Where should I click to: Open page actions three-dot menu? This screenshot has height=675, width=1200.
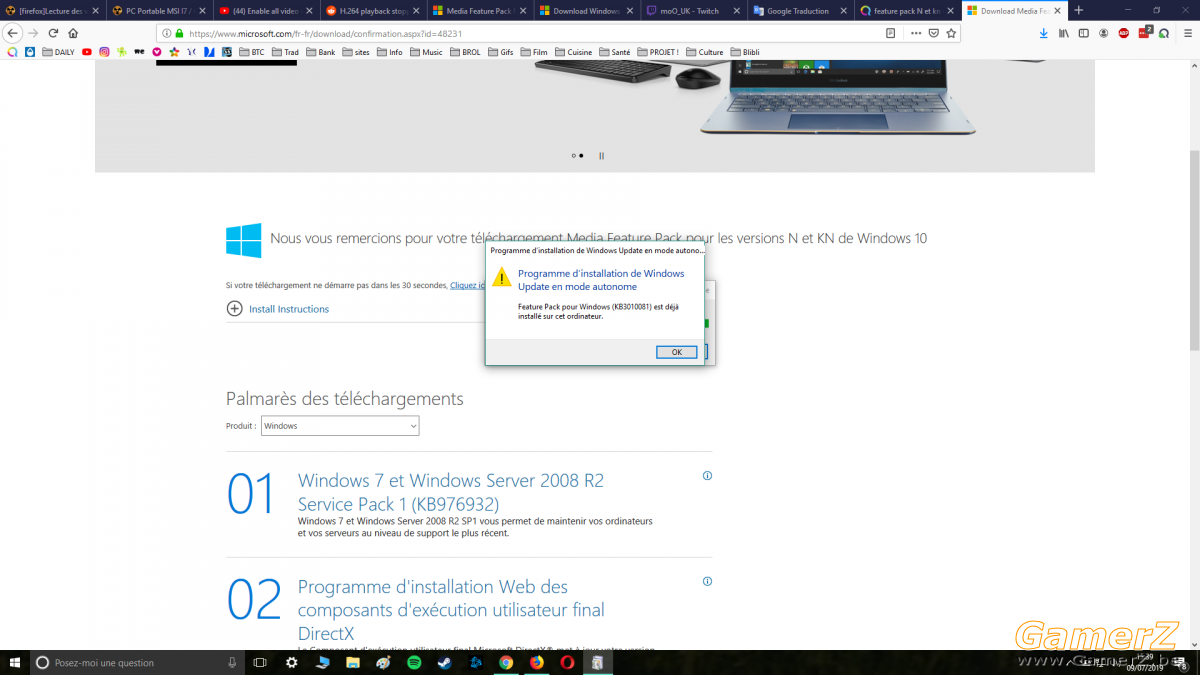tap(916, 33)
